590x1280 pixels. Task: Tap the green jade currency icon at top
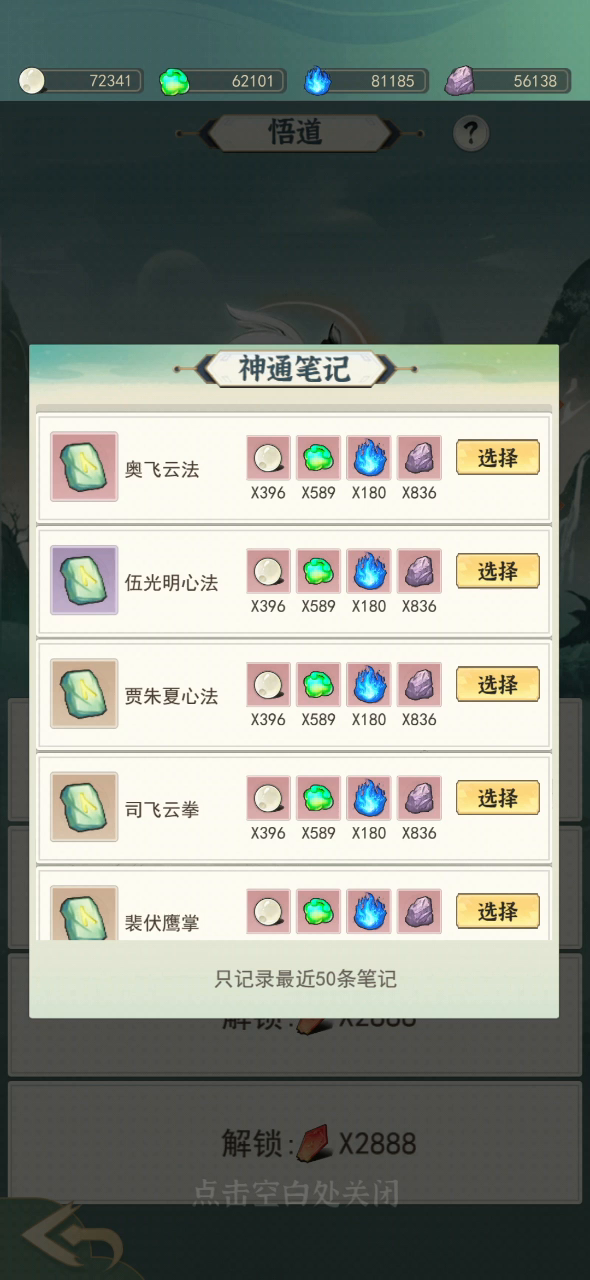pos(175,81)
